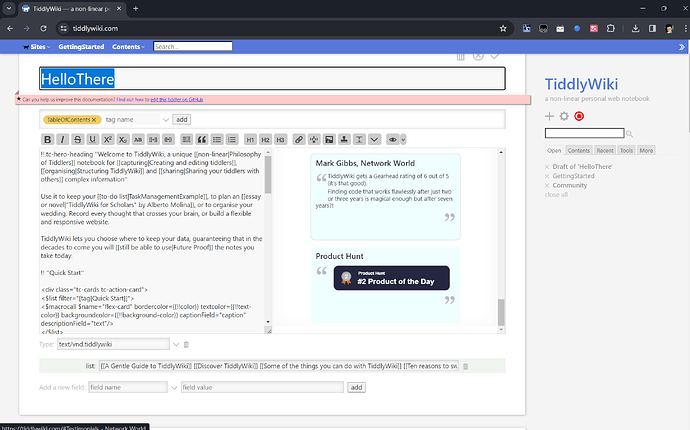Expand the tag name suggestions dropdown
690x430 pixels.
165,119
